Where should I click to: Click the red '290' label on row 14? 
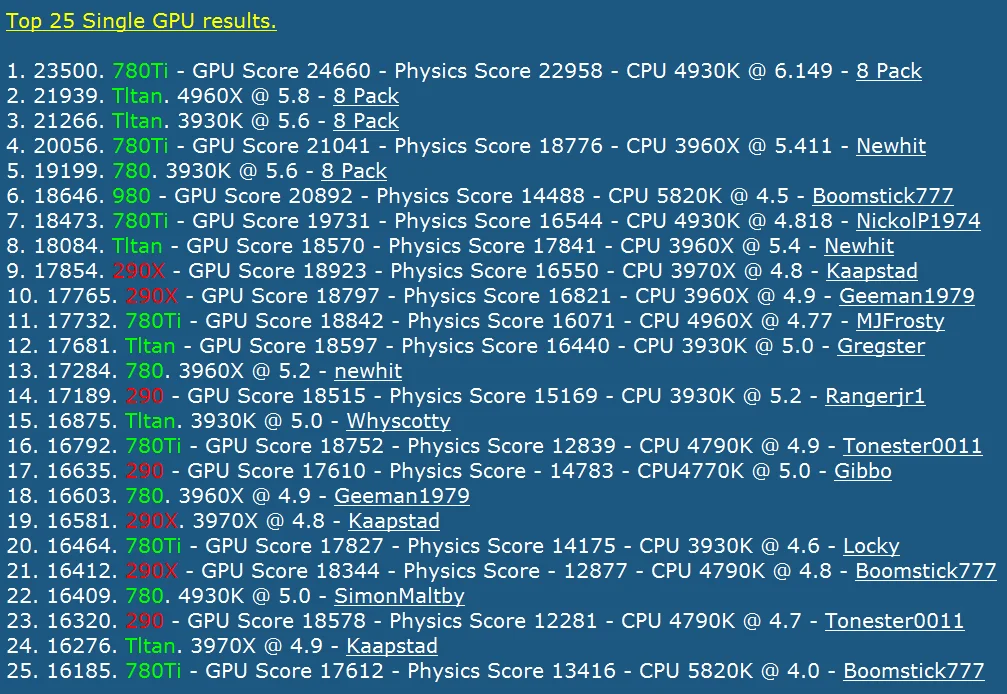[x=144, y=396]
